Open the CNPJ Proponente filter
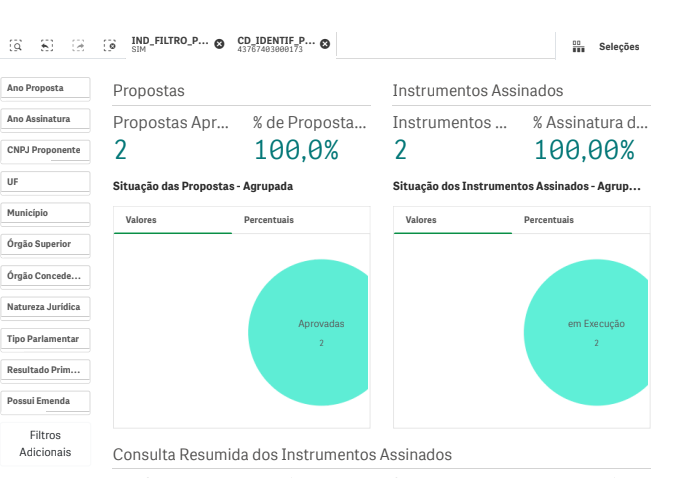 click(46, 150)
